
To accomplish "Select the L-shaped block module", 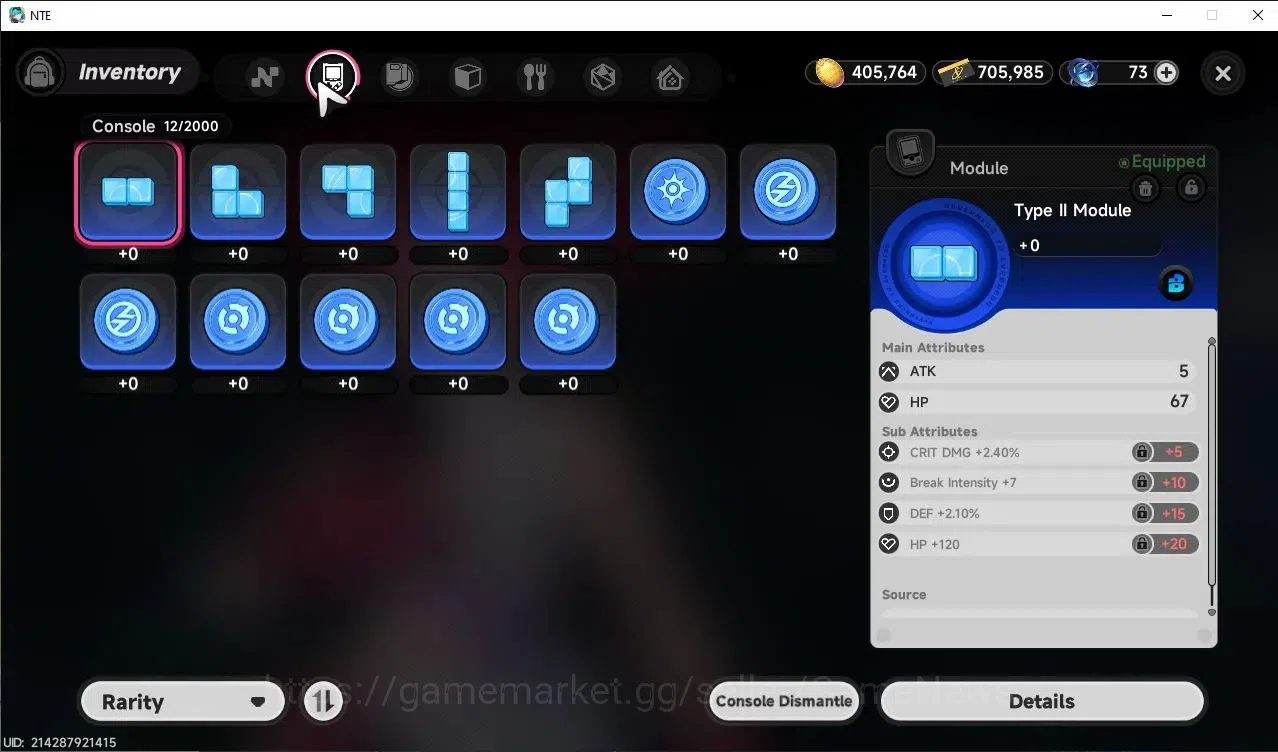I will pos(238,192).
